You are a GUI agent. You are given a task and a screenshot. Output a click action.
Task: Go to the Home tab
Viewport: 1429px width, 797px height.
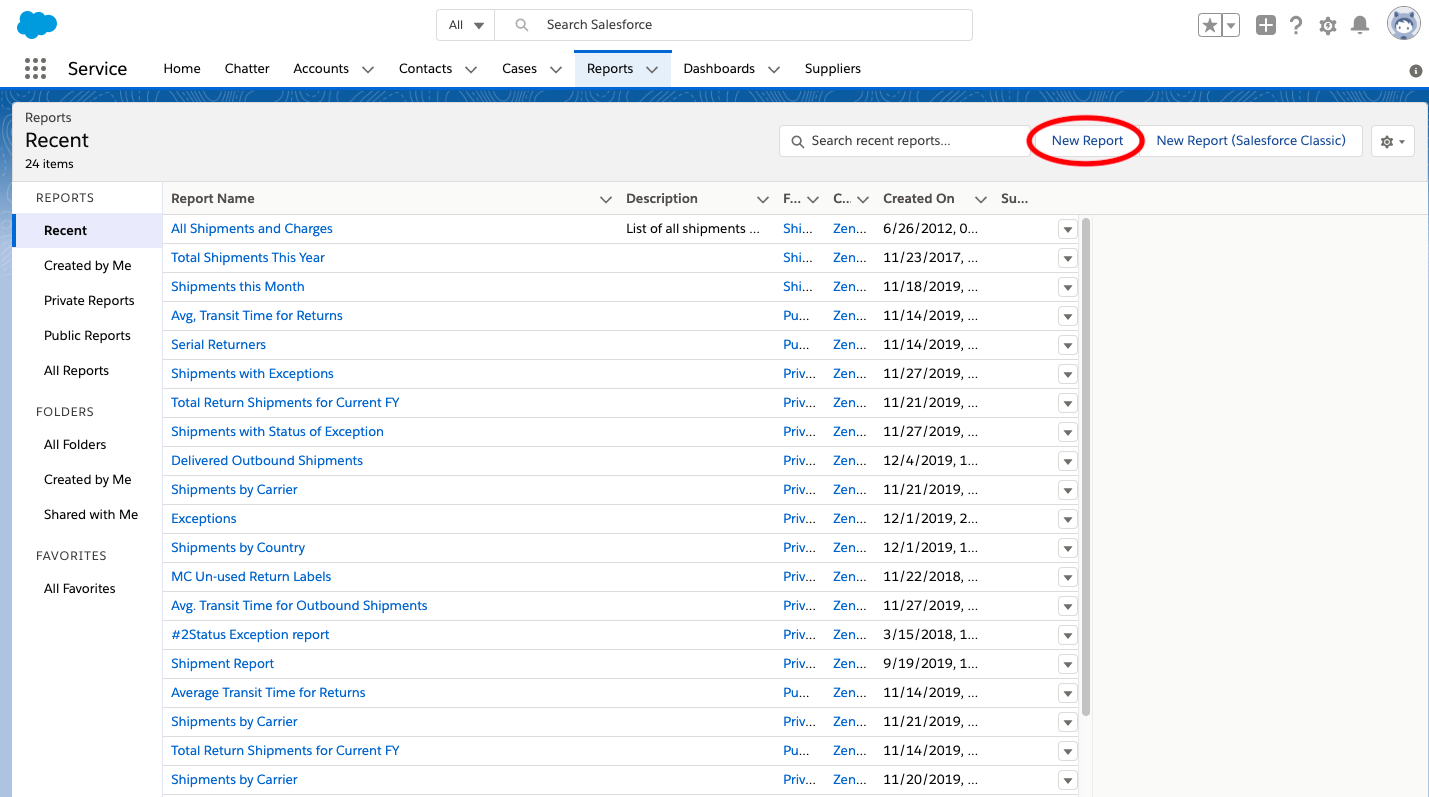pyautogui.click(x=182, y=69)
